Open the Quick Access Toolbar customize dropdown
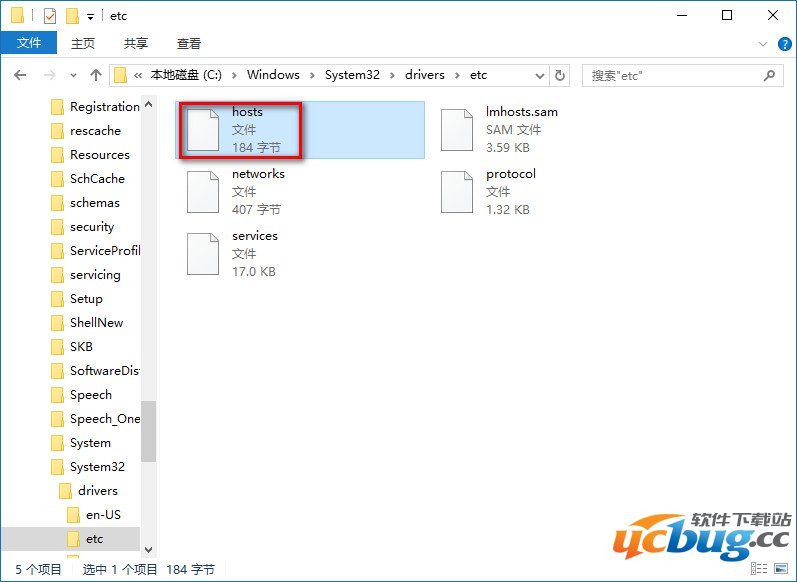Viewport: 797px width, 582px height. click(x=90, y=16)
